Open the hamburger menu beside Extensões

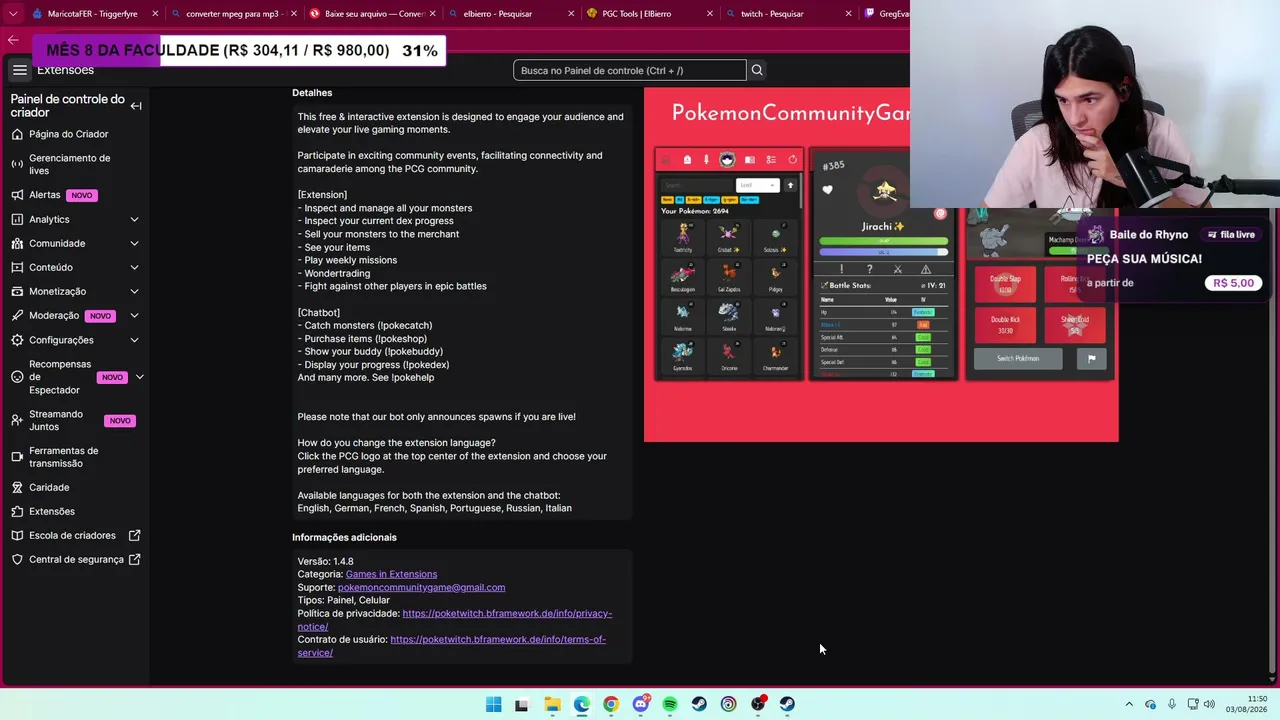pyautogui.click(x=19, y=70)
